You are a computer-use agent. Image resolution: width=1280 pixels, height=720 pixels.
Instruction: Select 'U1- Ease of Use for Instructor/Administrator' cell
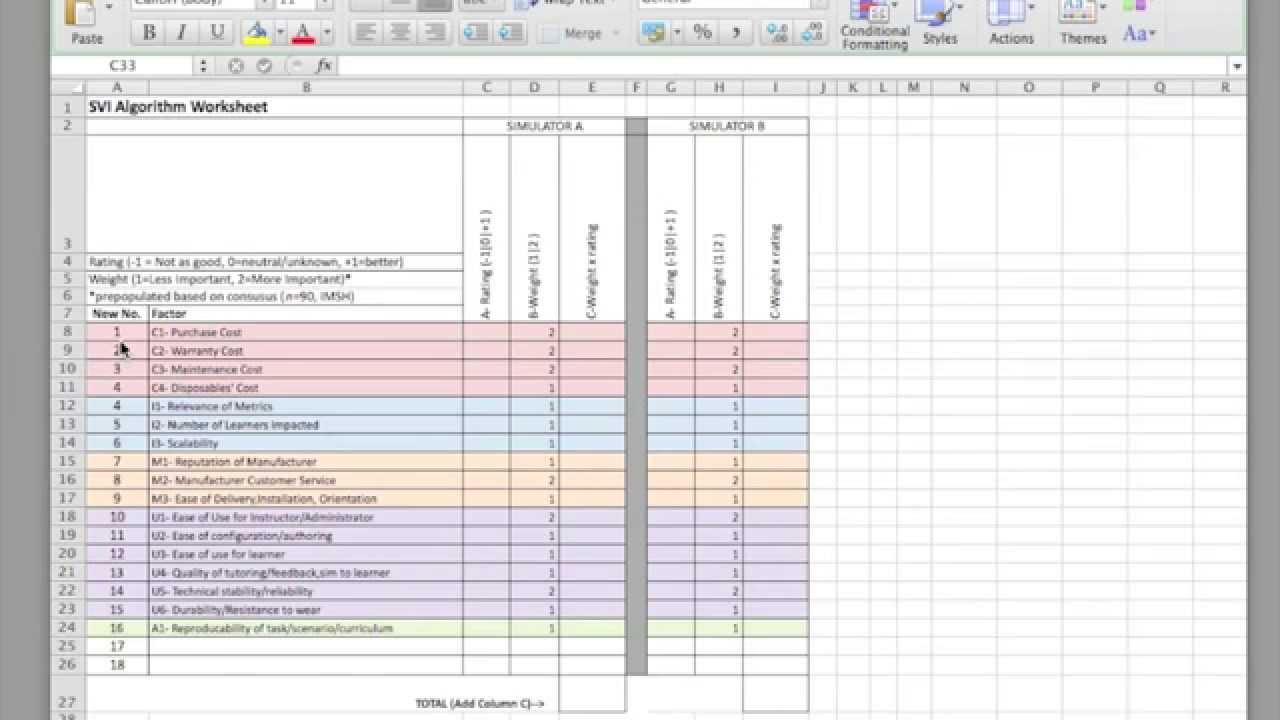click(306, 517)
